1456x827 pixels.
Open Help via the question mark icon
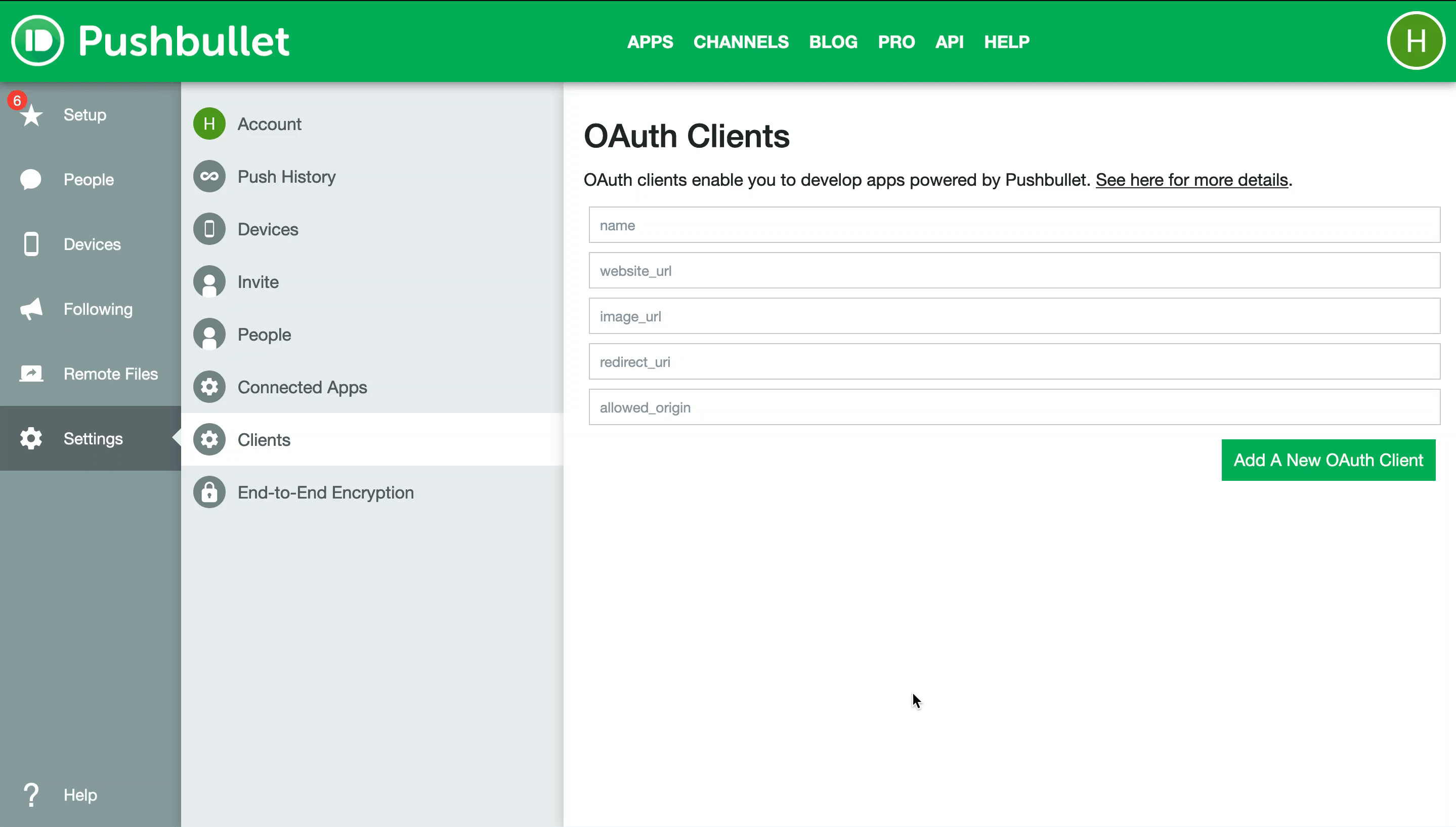31,794
